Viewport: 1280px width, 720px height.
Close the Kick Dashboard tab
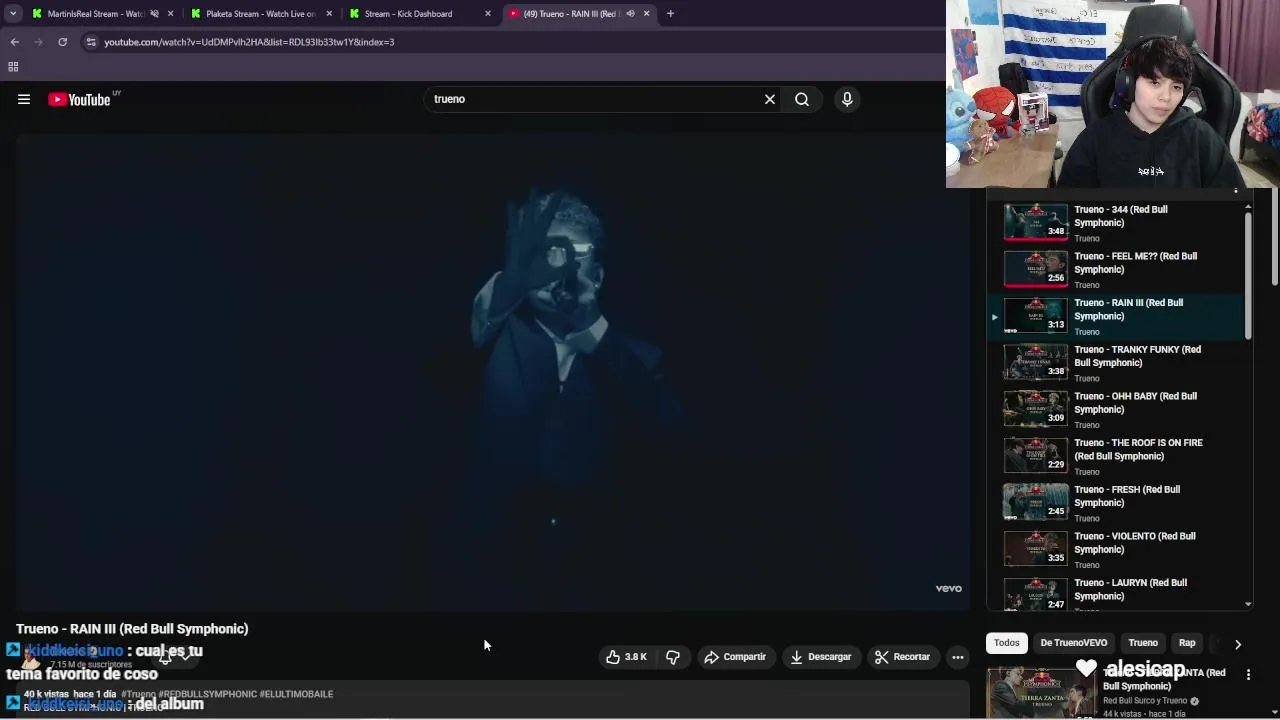[488, 14]
